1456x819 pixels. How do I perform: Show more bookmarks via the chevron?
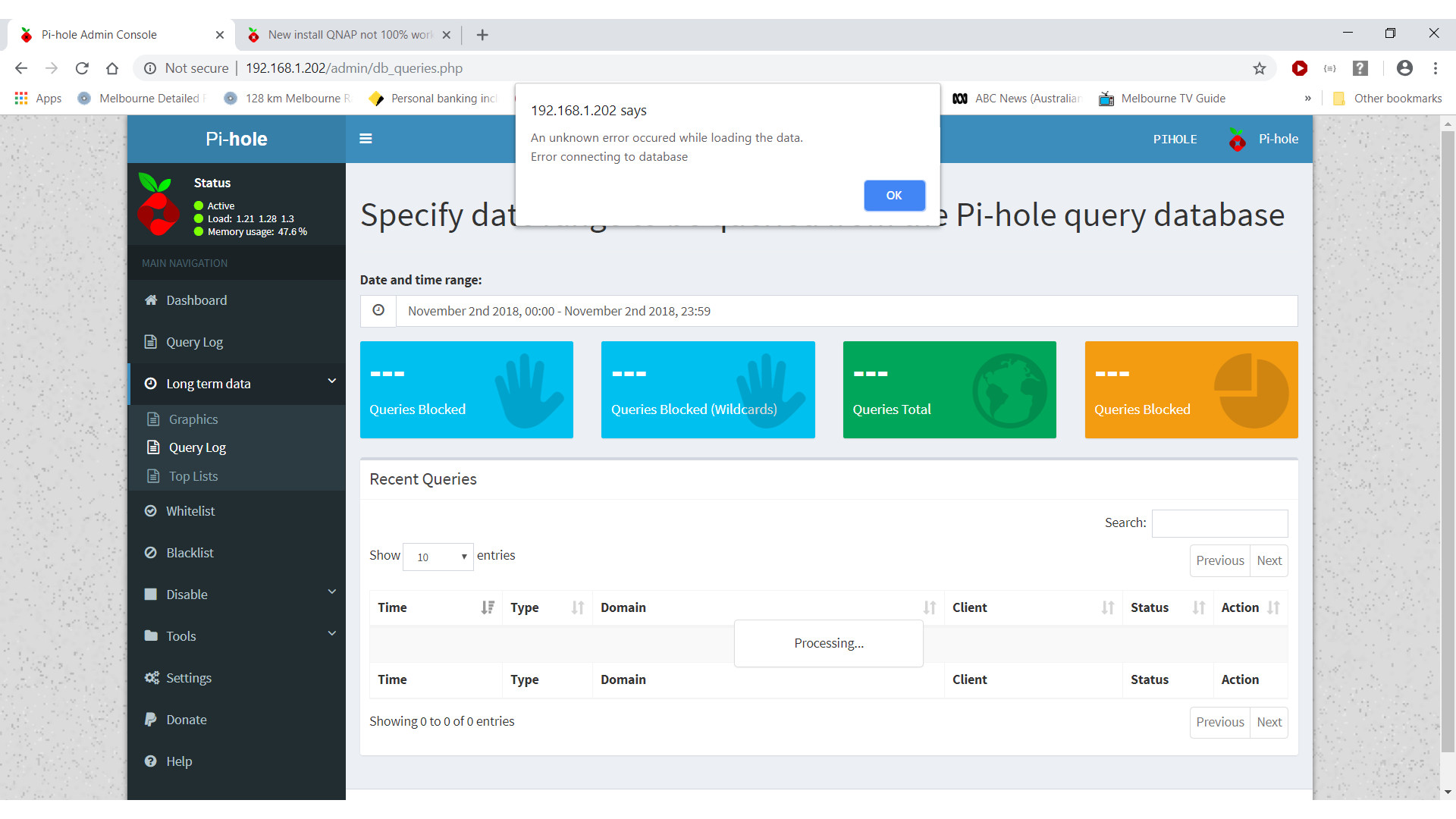[x=1307, y=99]
